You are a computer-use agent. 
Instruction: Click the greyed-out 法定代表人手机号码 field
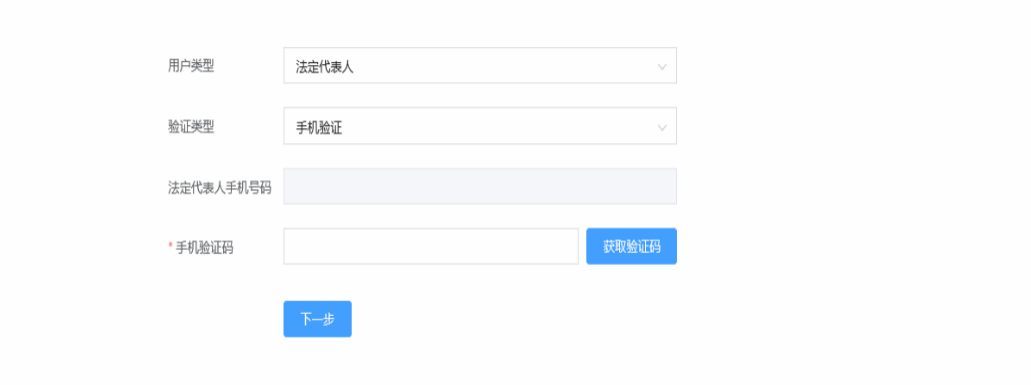[x=480, y=187]
